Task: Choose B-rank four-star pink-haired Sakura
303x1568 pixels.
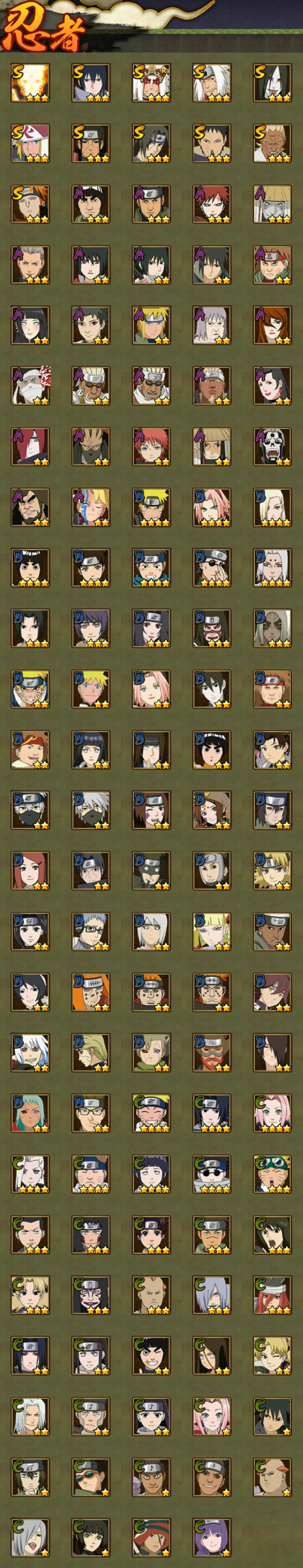Action: click(x=212, y=507)
